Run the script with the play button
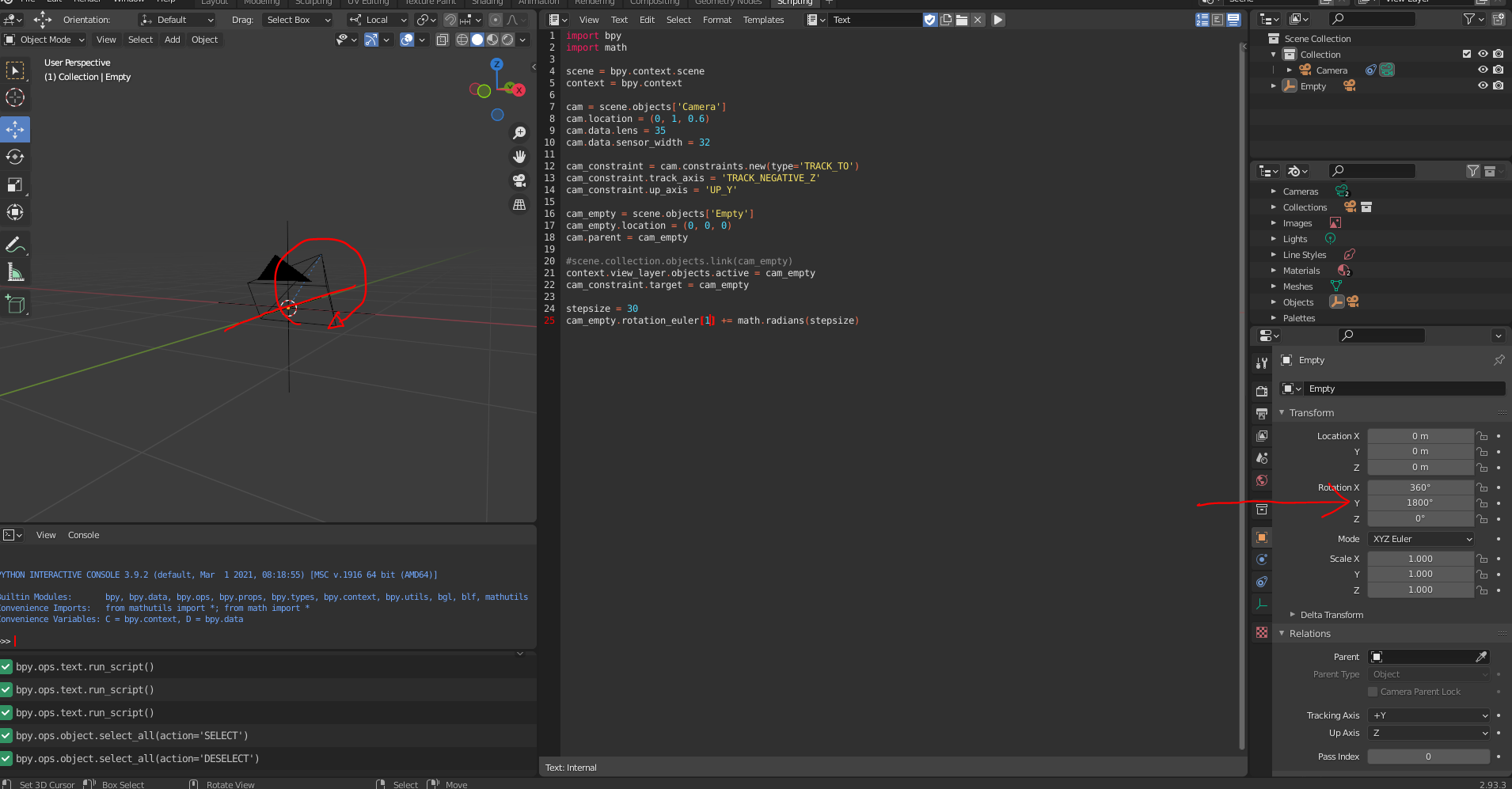The image size is (1512, 789). (x=998, y=20)
